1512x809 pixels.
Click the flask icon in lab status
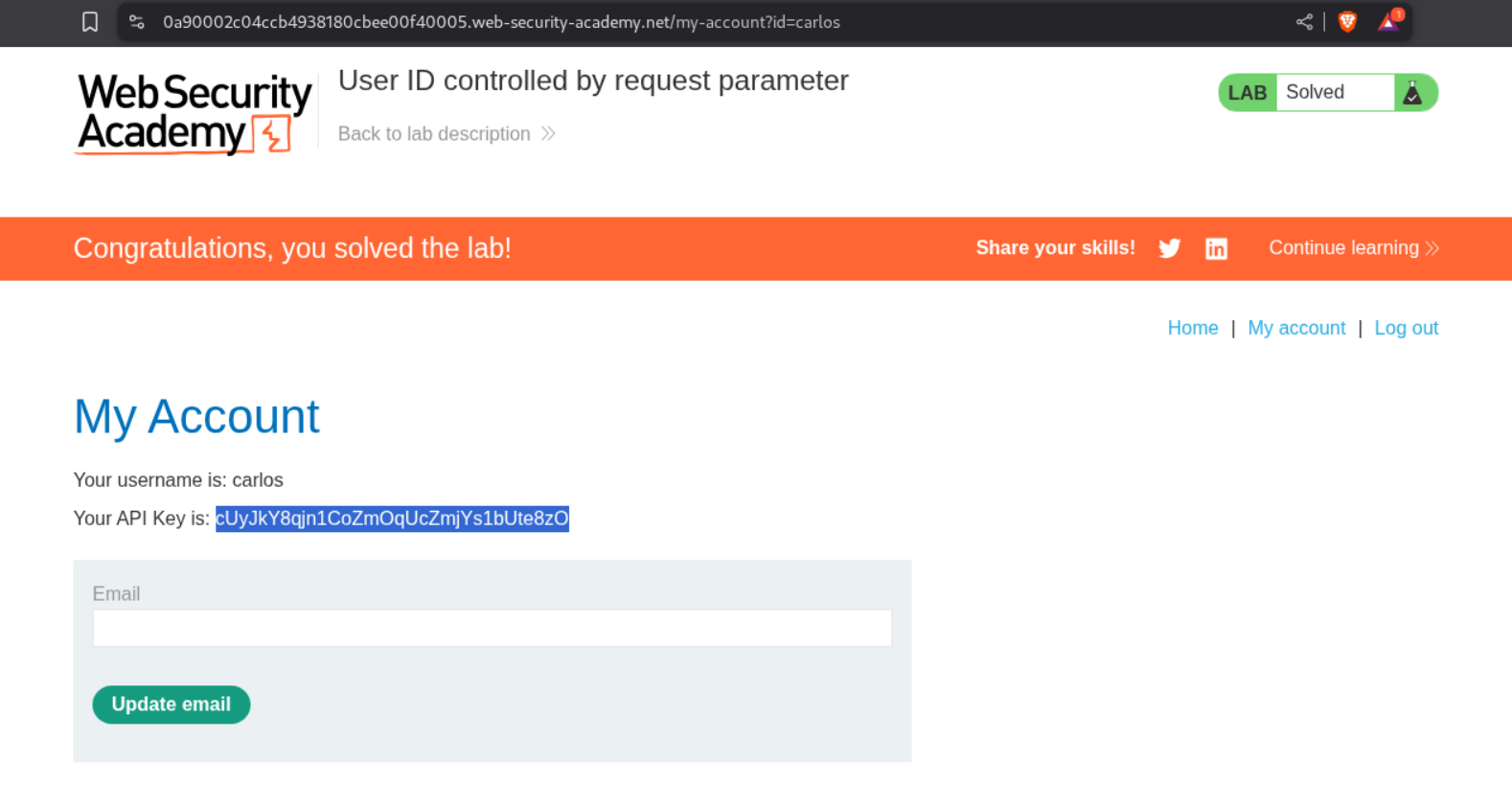tap(1412, 93)
